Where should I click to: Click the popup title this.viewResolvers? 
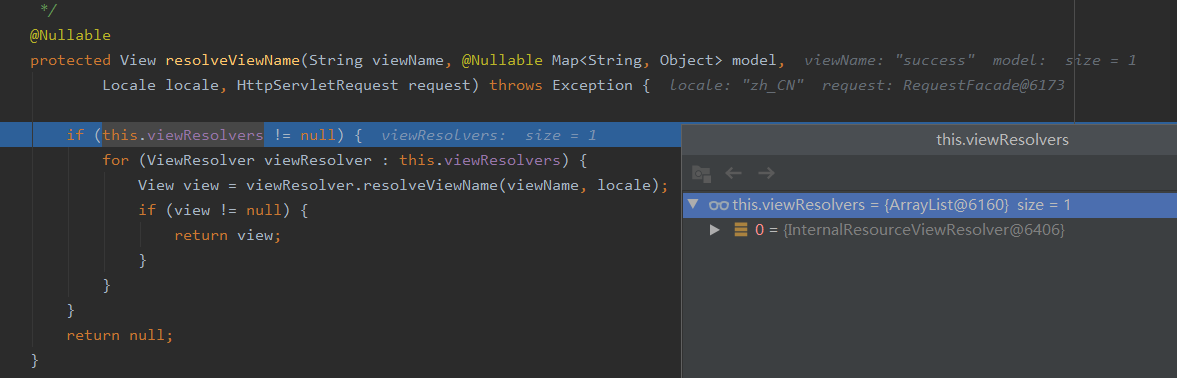coord(1002,140)
